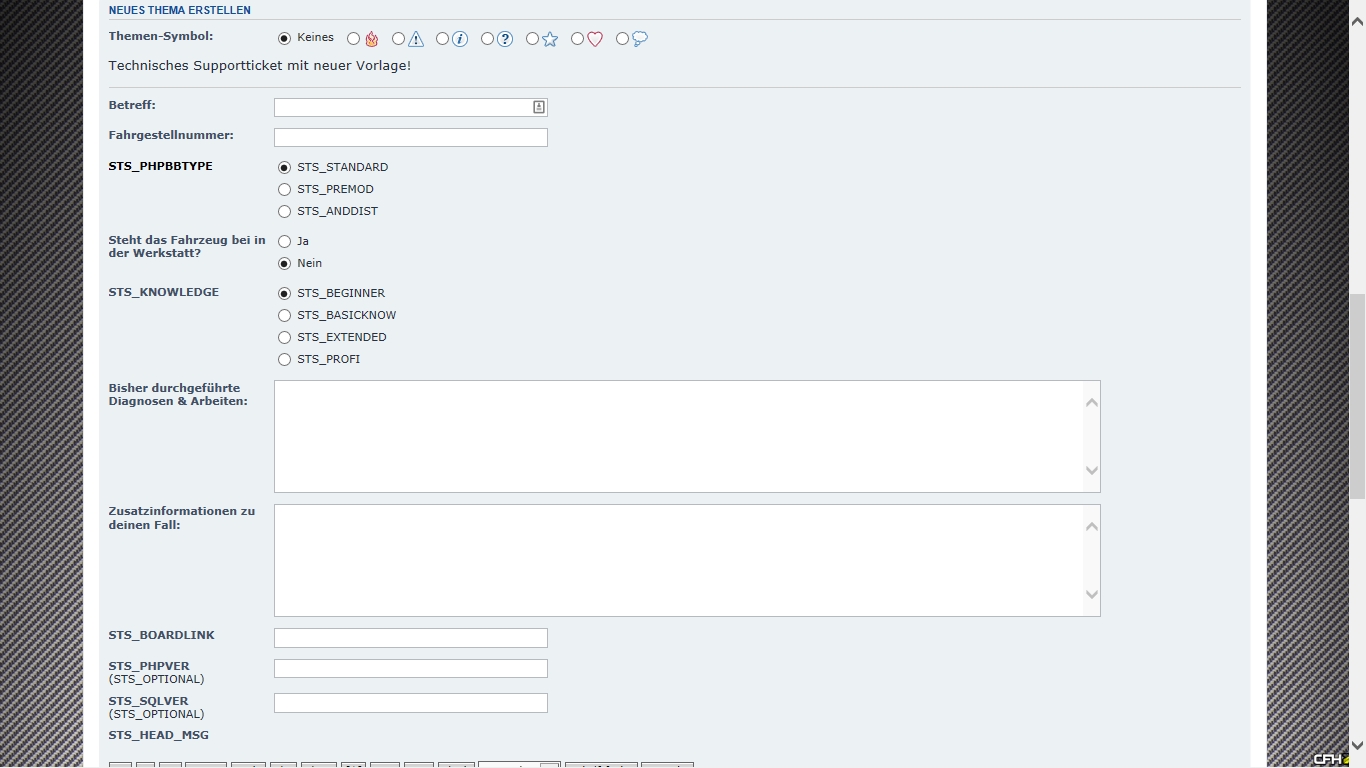
Task: Choose the warning triangle topic icon
Action: pyautogui.click(x=399, y=39)
